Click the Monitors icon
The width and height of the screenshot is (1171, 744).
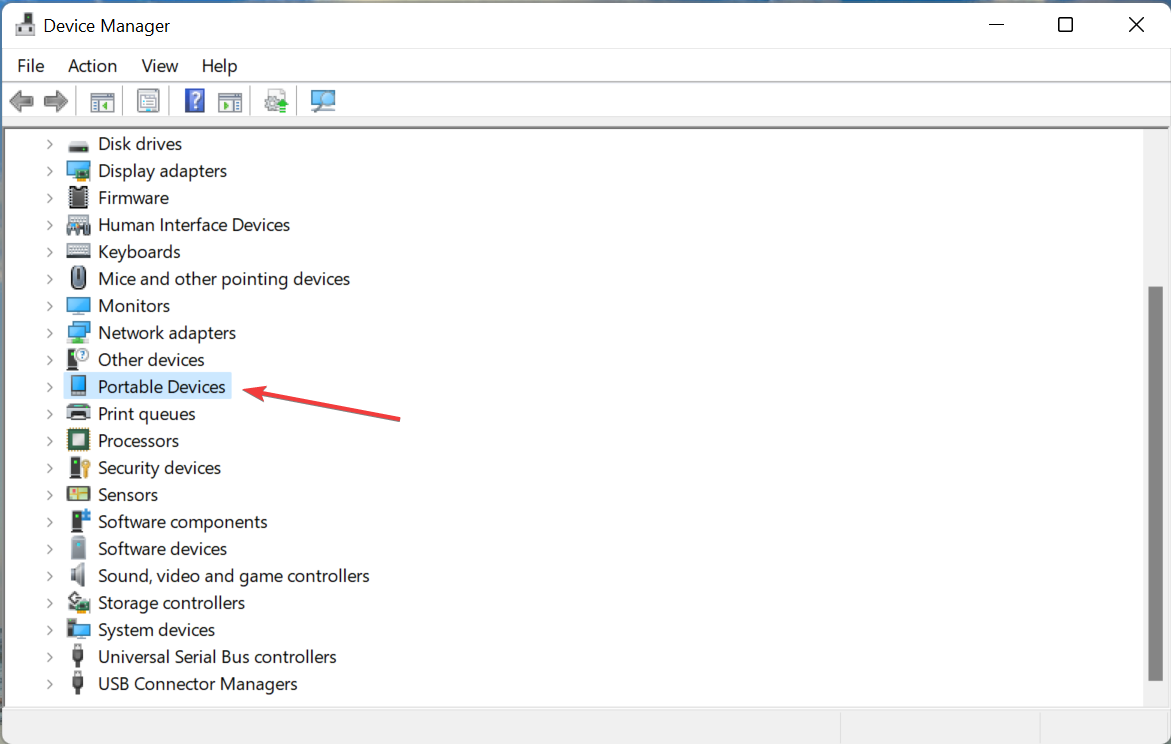[78, 306]
